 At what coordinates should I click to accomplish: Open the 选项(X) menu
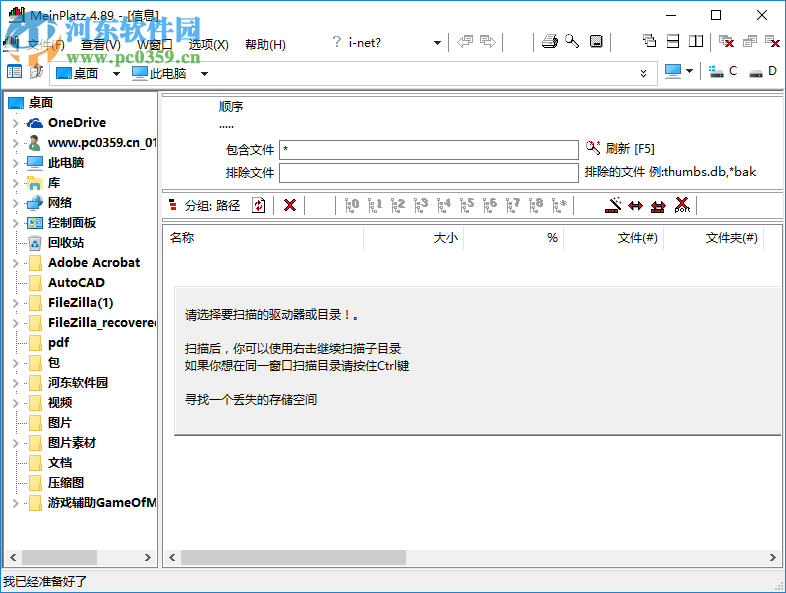(x=209, y=45)
